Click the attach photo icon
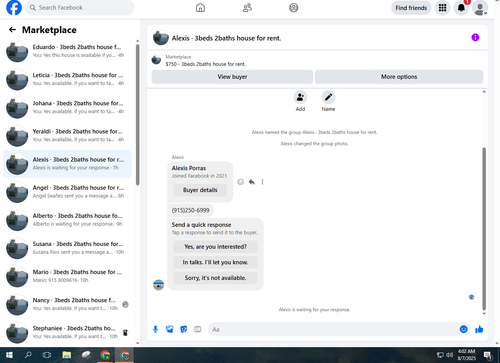Image resolution: width=500 pixels, height=363 pixels. point(170,329)
